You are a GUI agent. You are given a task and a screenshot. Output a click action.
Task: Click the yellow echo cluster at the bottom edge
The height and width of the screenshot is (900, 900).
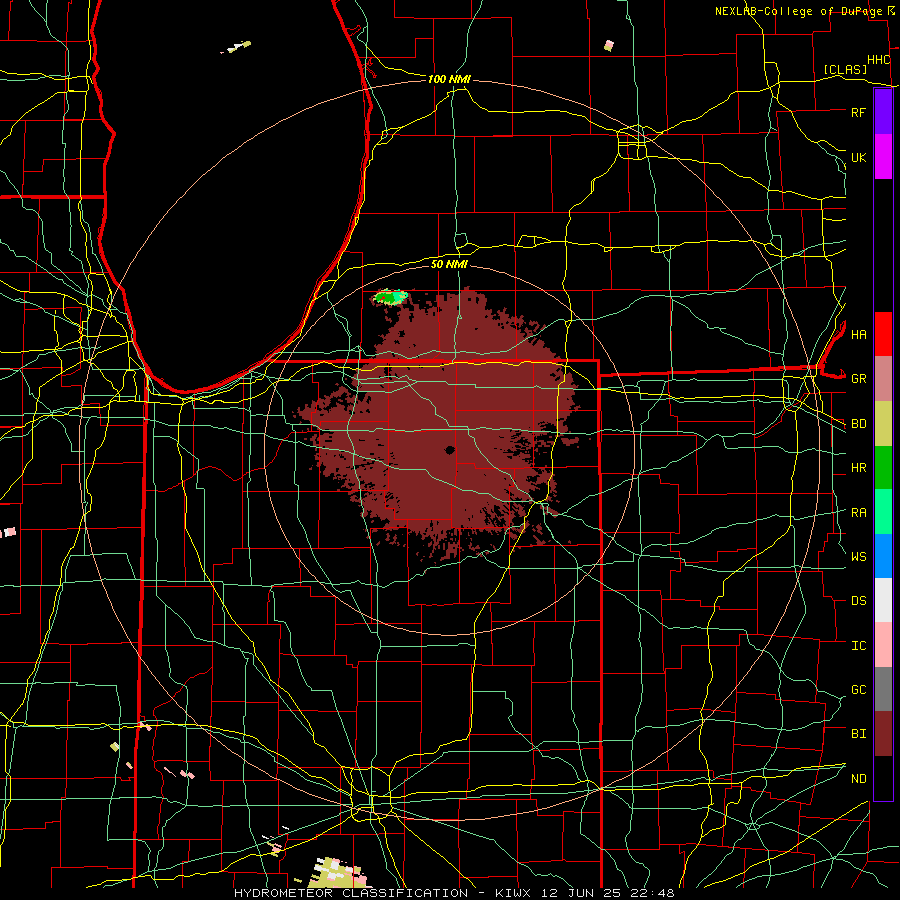pos(339,872)
